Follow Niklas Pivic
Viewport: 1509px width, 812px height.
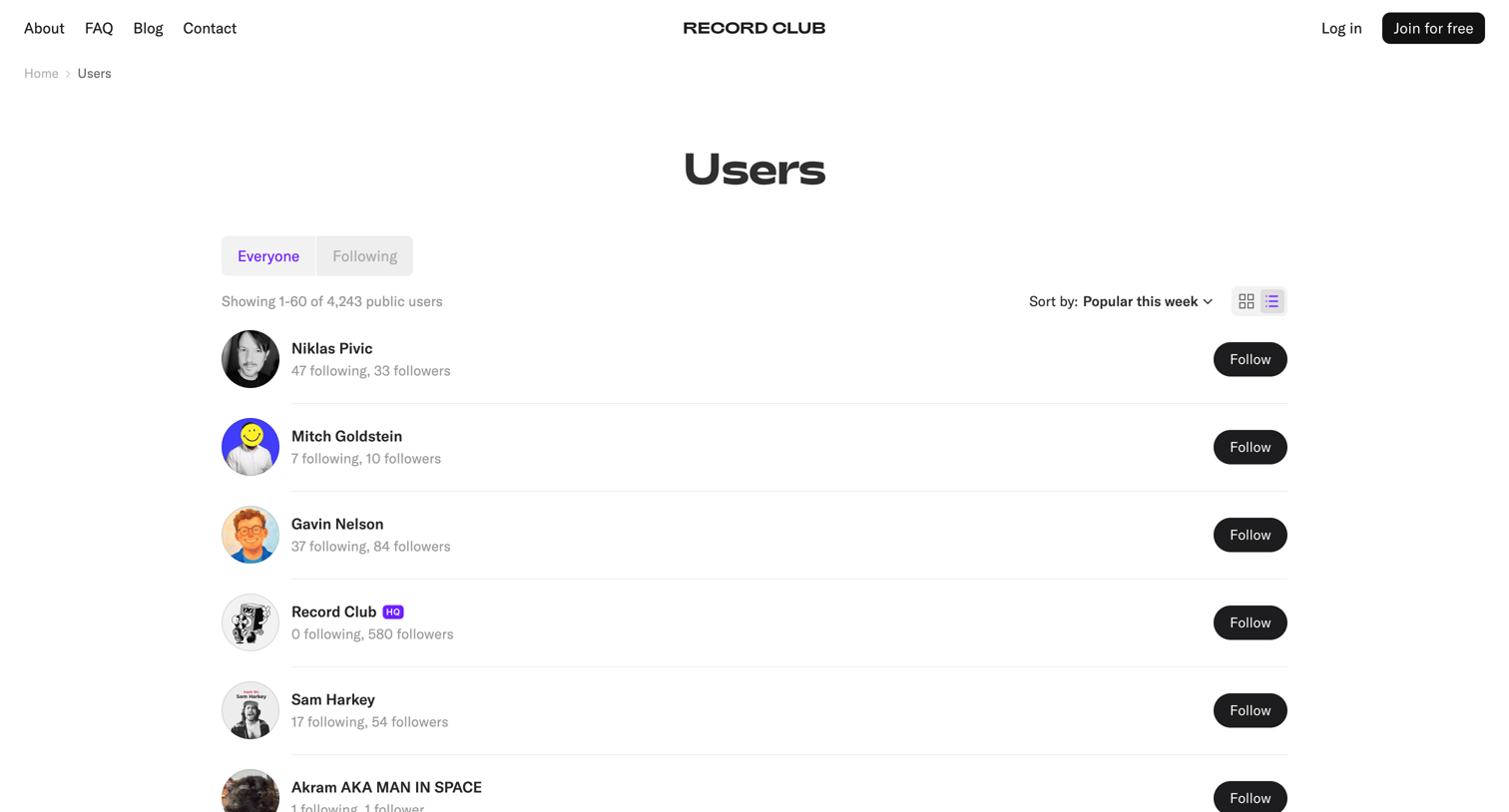[x=1250, y=359]
